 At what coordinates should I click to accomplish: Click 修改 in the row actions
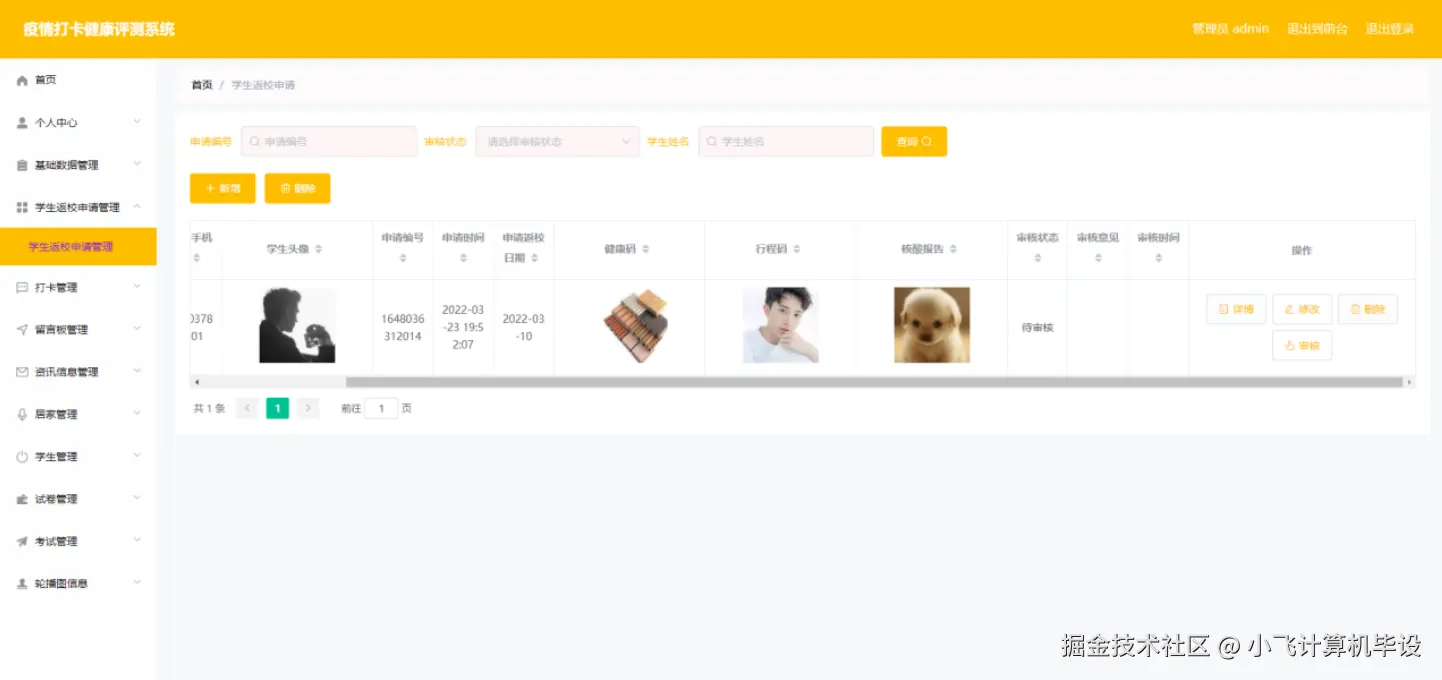click(1302, 309)
